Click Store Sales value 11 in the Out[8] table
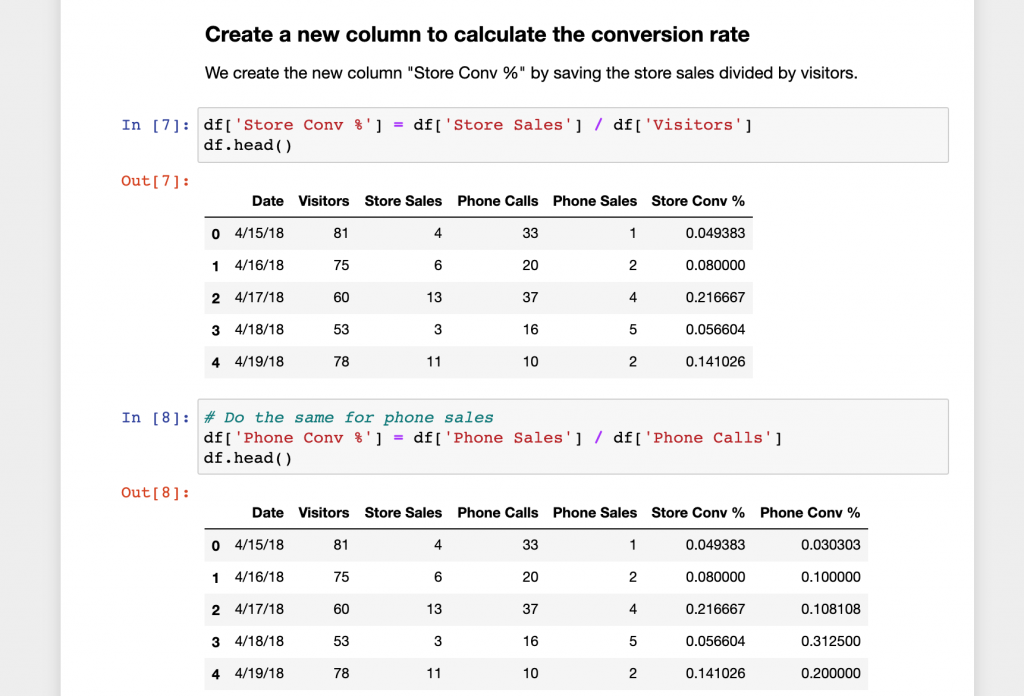The width and height of the screenshot is (1024, 696). tap(434, 673)
